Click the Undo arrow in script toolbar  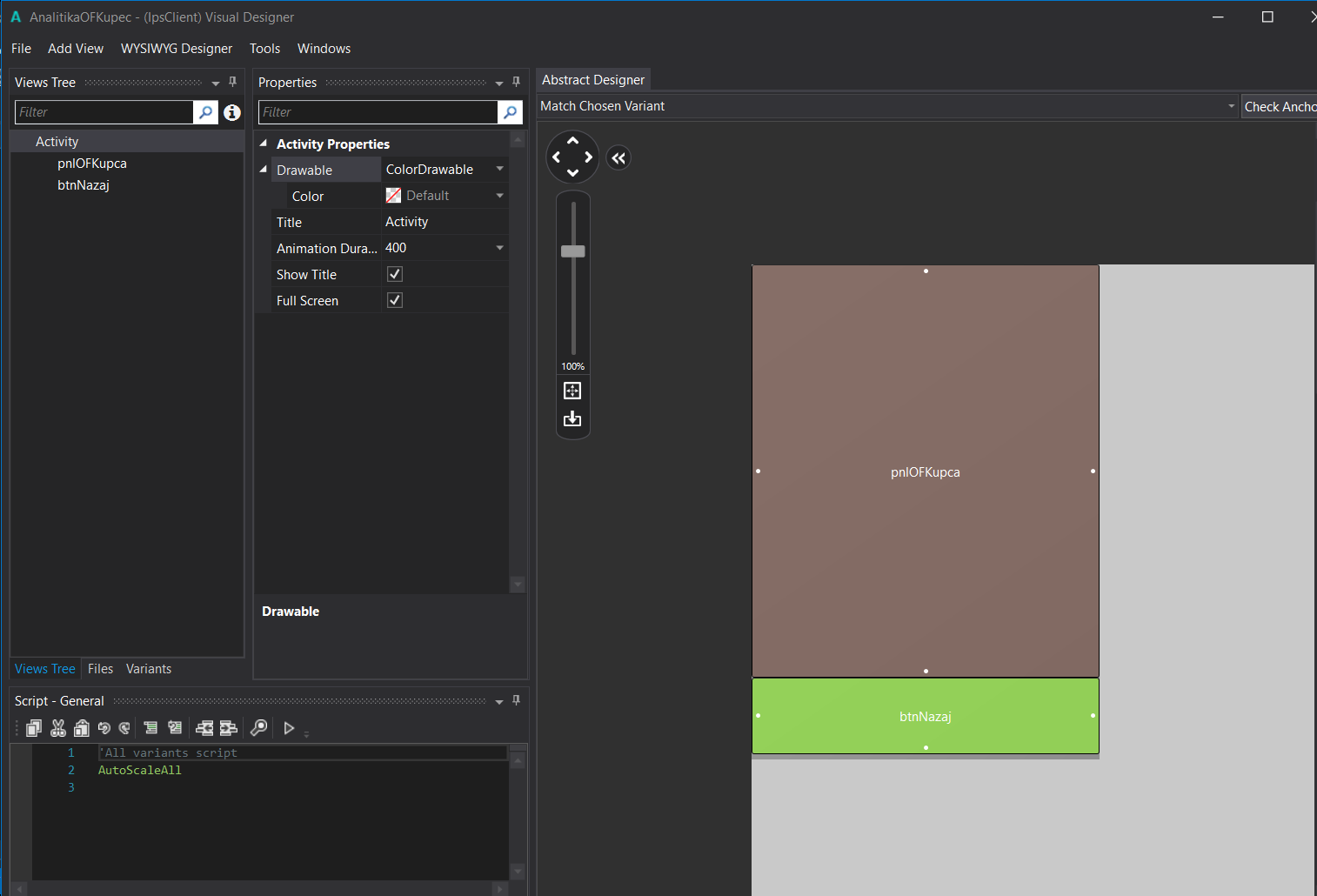click(104, 728)
